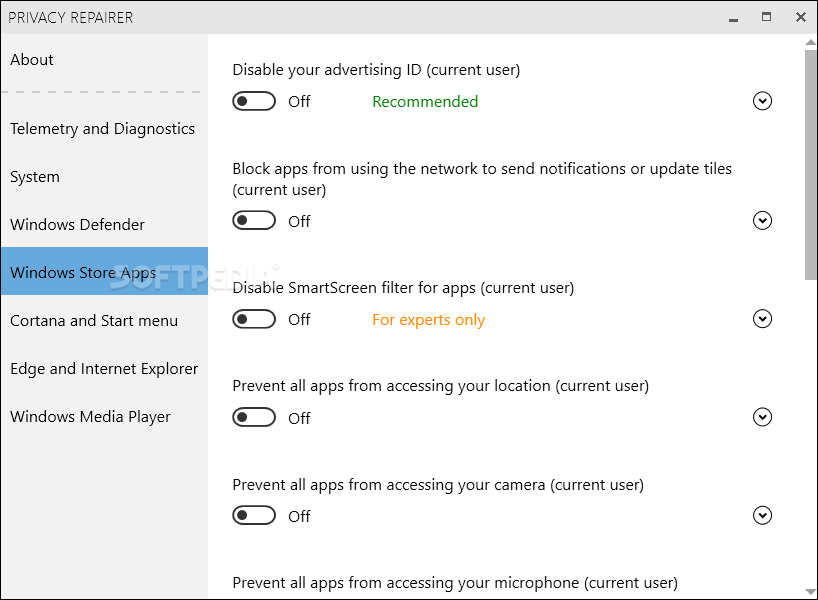Expand details for SmartScreen filter setting
The width and height of the screenshot is (818, 600).
click(x=762, y=319)
